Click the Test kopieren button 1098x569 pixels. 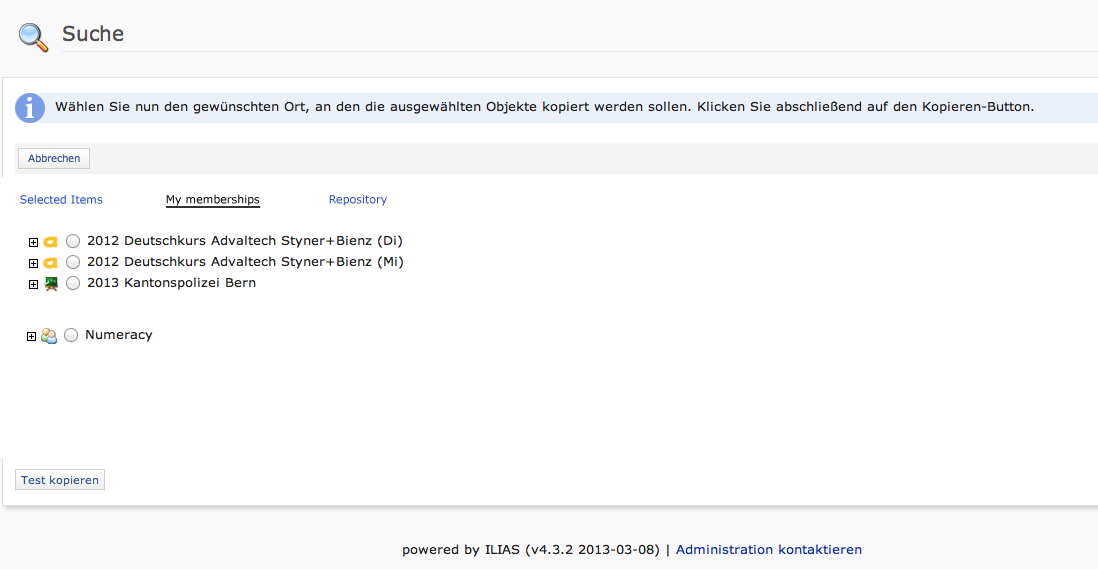point(60,480)
